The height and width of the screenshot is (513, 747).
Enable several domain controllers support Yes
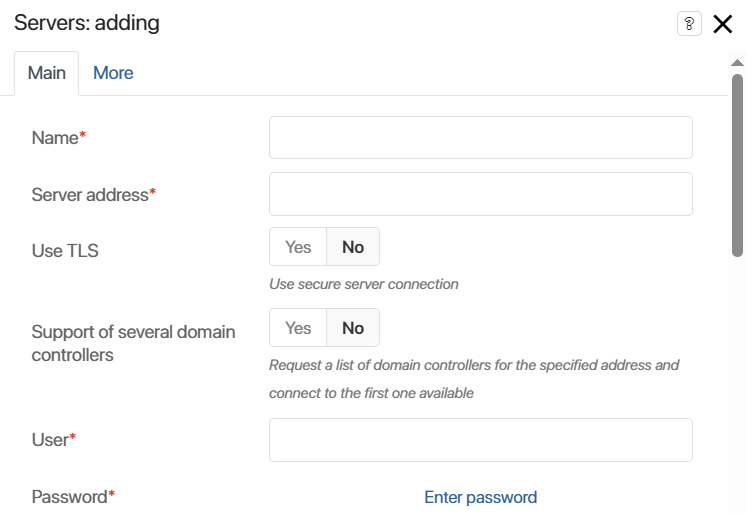(x=298, y=328)
